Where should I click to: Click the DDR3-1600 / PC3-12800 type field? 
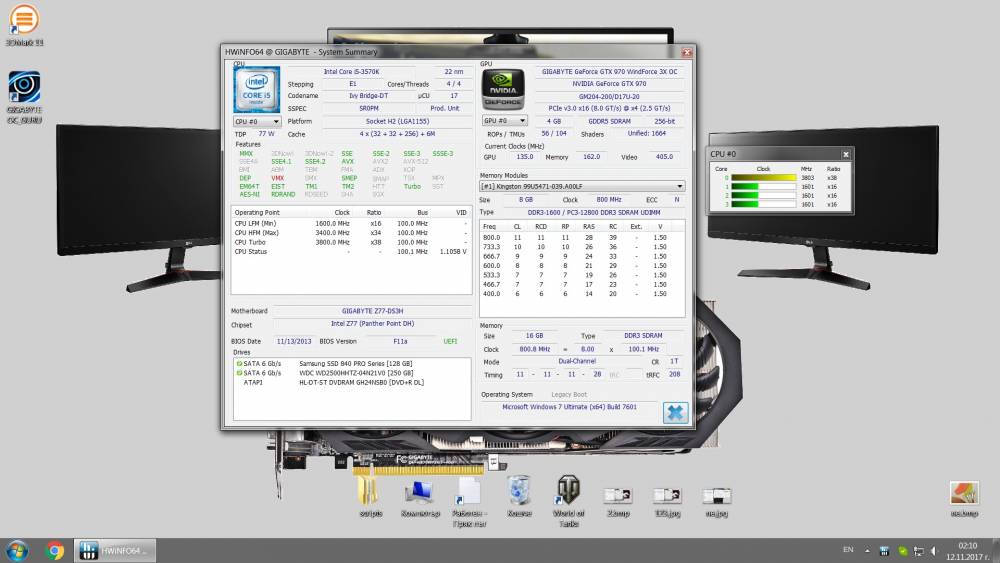(594, 212)
